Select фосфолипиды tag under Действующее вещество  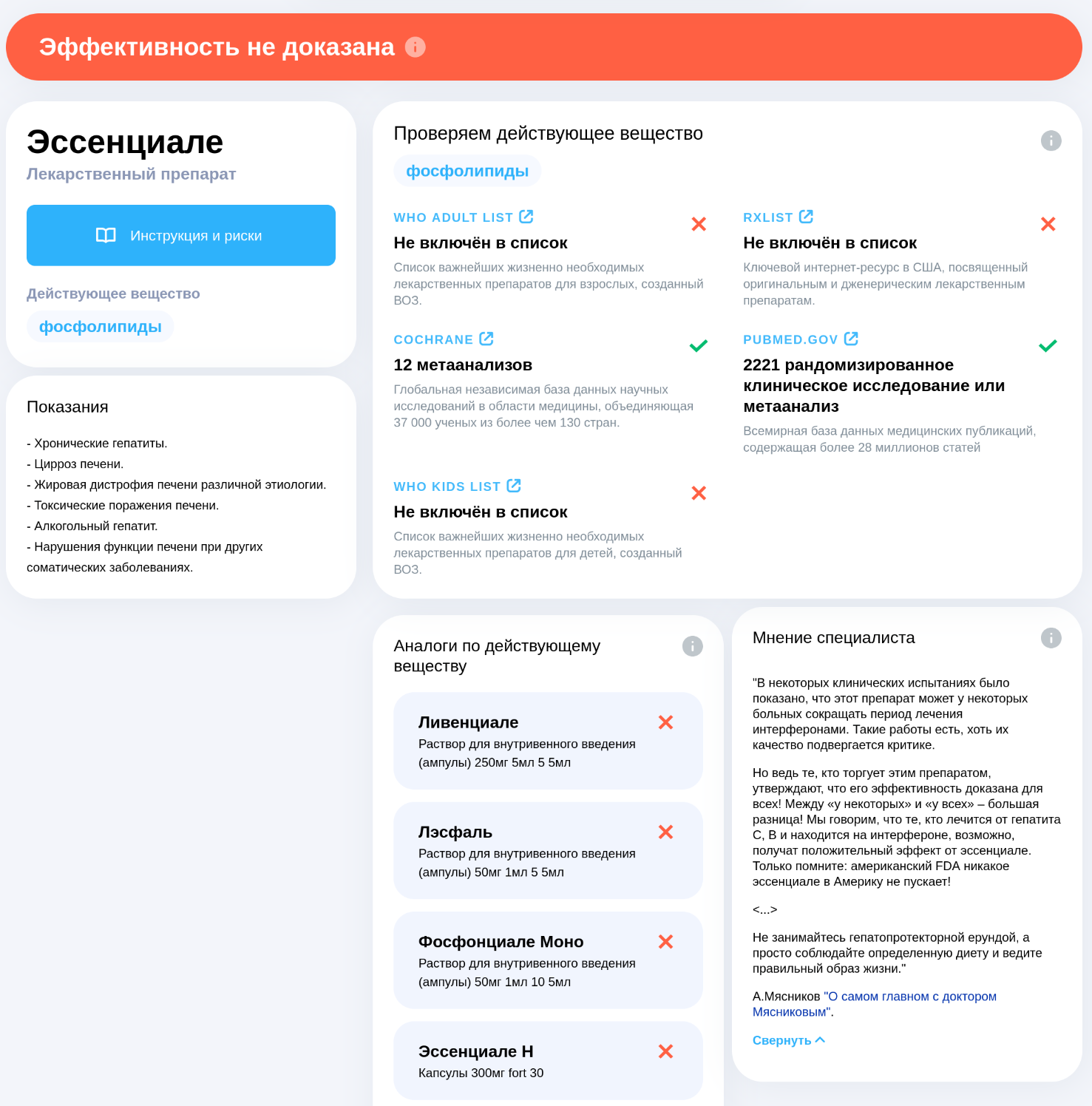pyautogui.click(x=101, y=327)
